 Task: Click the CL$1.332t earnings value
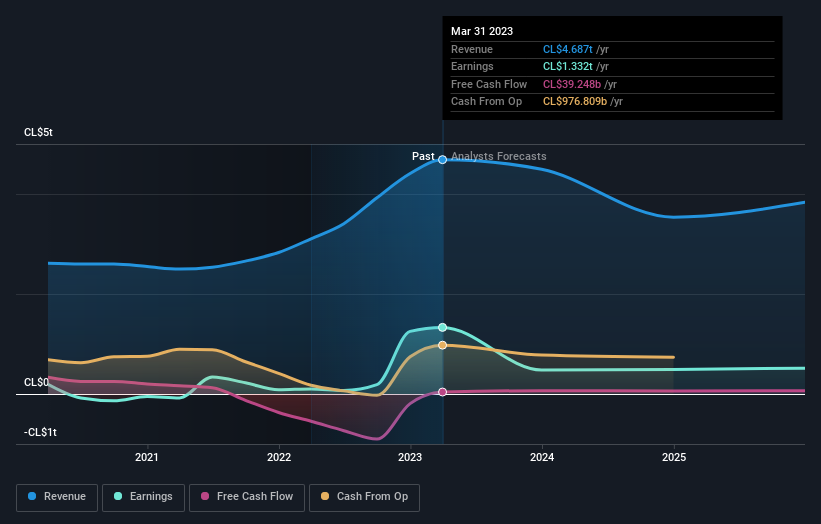(568, 66)
